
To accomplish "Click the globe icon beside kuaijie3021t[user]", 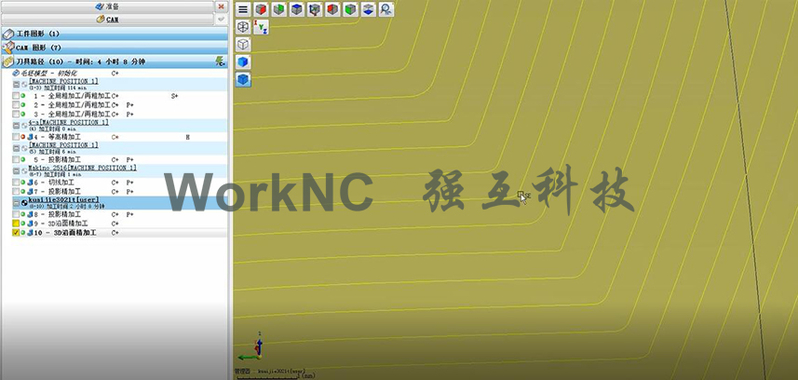I will point(24,202).
